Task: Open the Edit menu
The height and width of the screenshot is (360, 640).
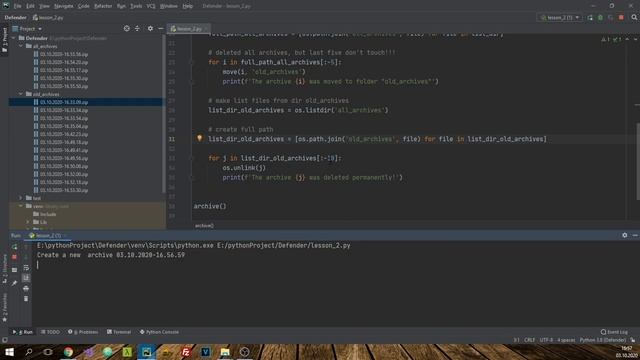Action: (x=31, y=6)
